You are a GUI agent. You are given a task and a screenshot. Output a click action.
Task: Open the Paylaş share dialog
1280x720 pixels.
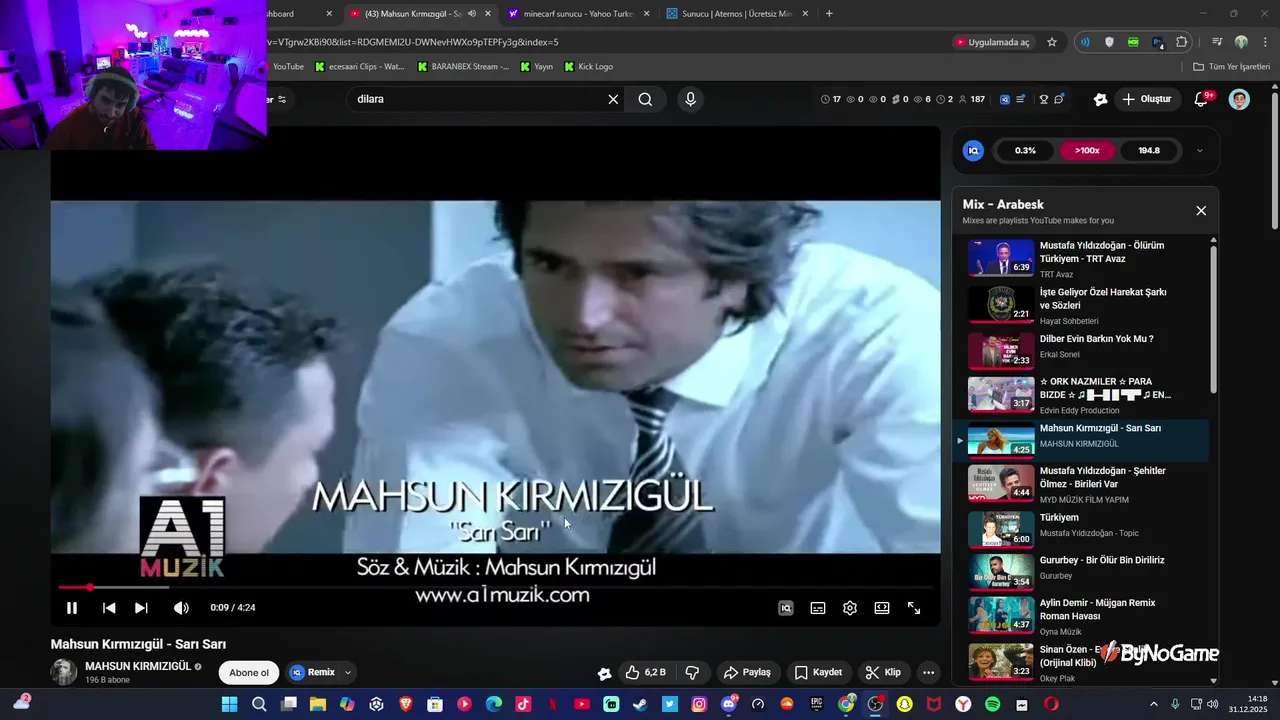[x=748, y=673]
